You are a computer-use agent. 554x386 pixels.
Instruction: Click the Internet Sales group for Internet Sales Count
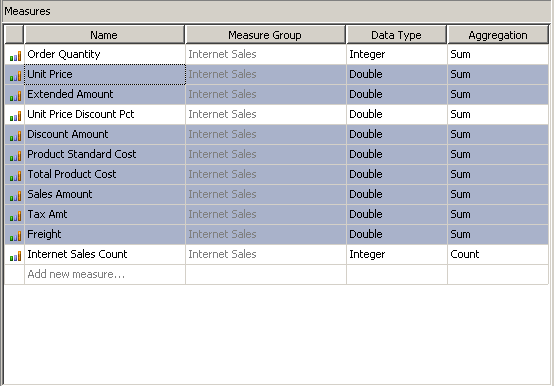point(266,255)
